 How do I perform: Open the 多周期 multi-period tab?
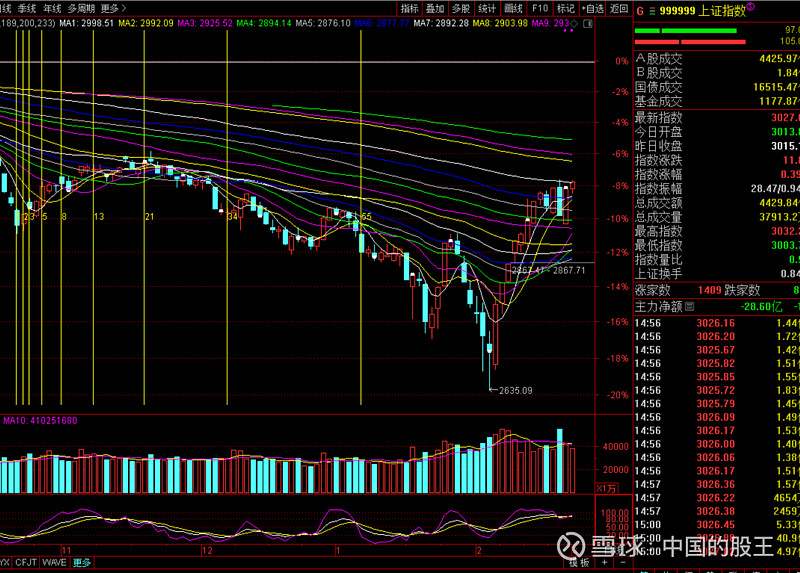(x=81, y=8)
